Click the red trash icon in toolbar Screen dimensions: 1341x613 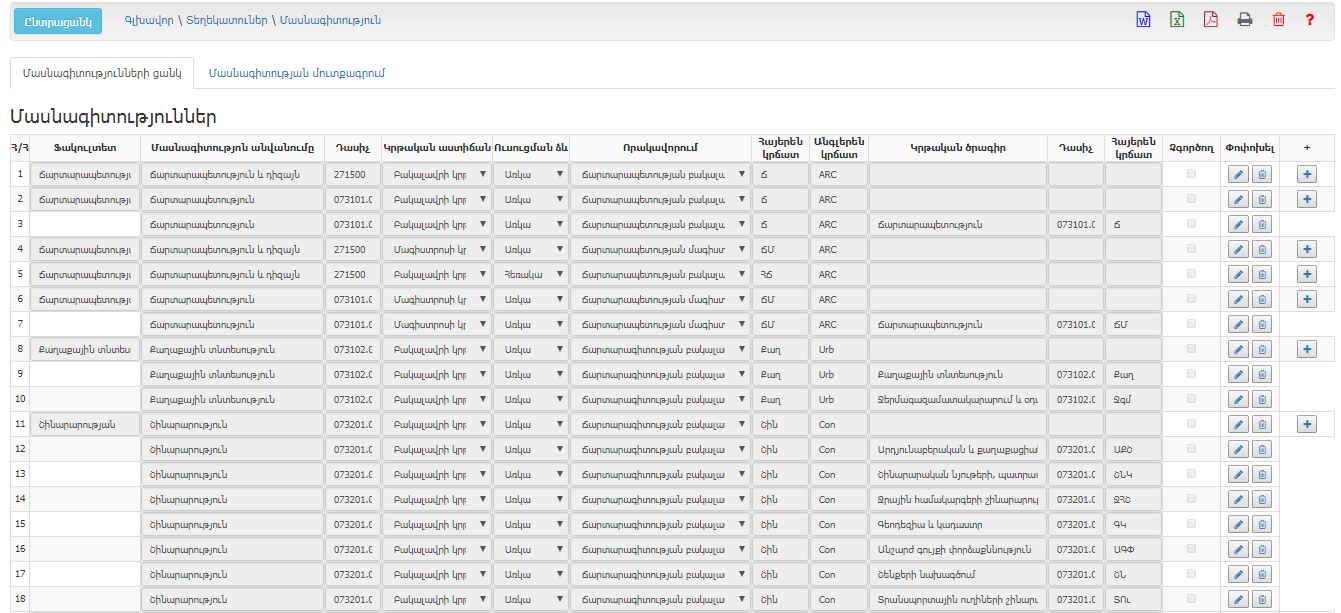[x=1278, y=20]
